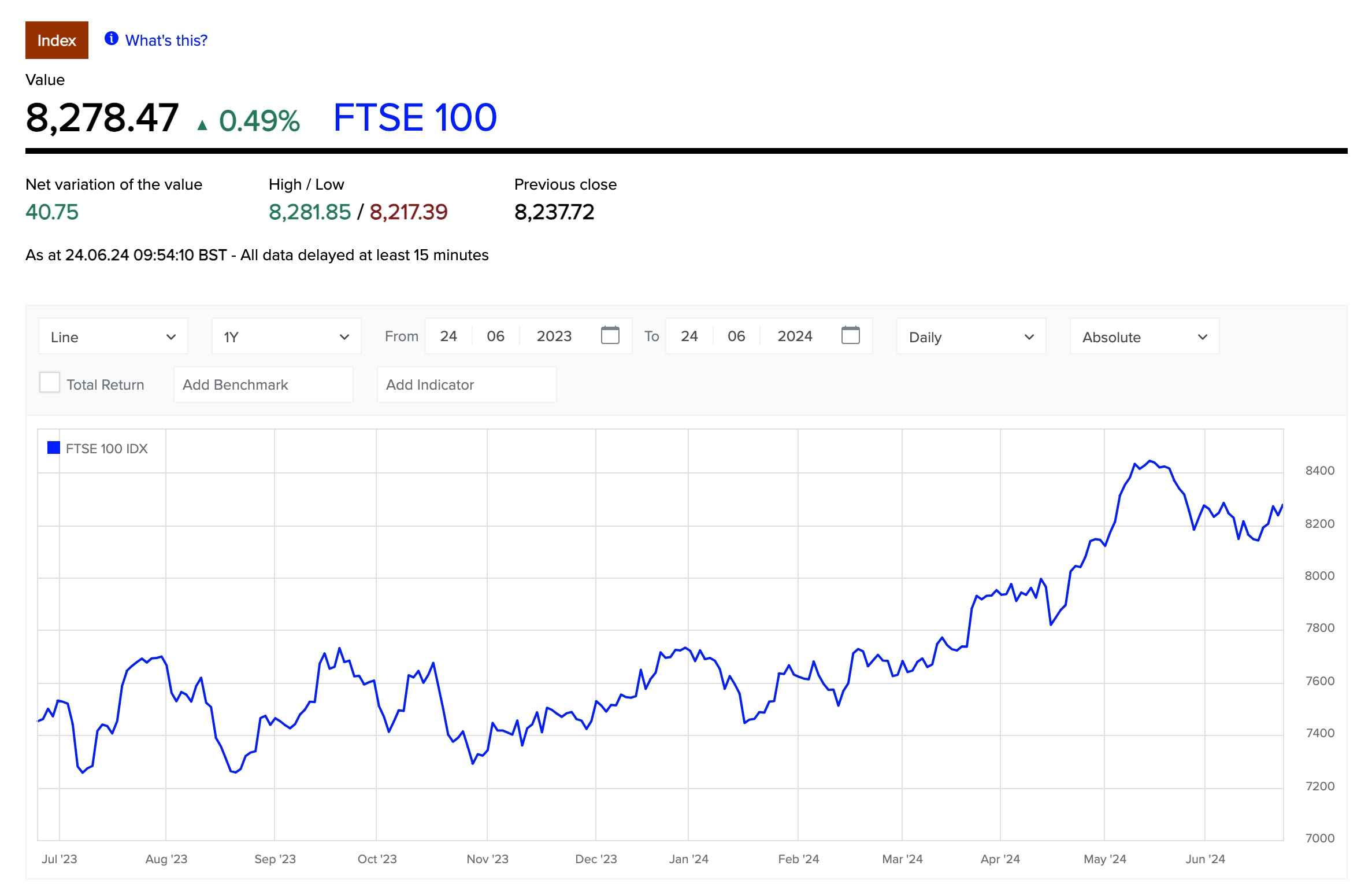Screen dimensions: 1372x895
Task: Click the FTSE 100 title link
Action: (415, 117)
